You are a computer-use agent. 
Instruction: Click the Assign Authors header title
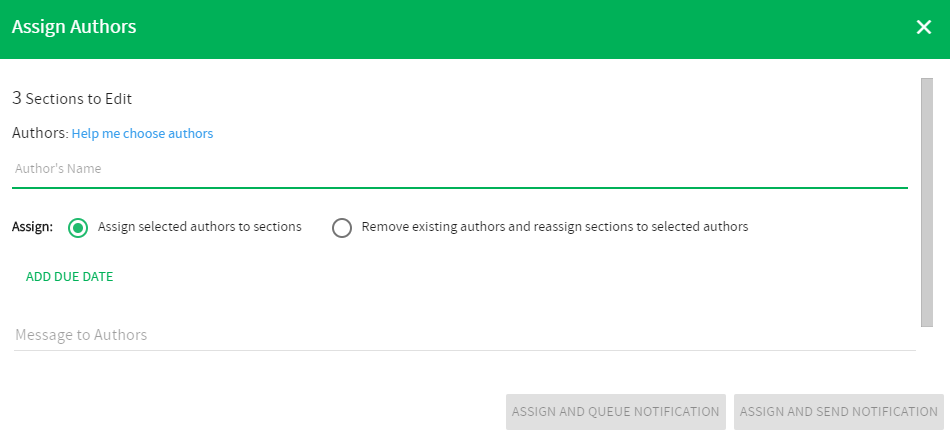click(x=74, y=27)
